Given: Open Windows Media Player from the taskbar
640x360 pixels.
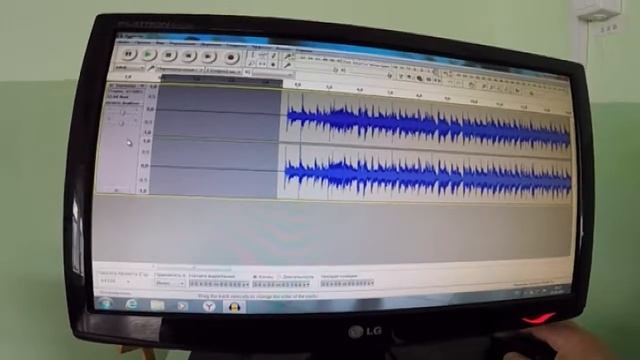Looking at the screenshot, I should click(182, 305).
